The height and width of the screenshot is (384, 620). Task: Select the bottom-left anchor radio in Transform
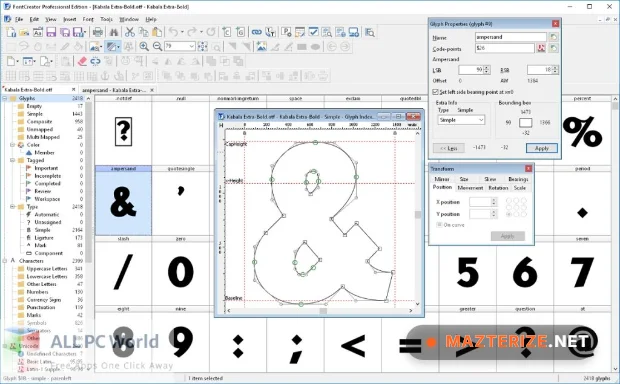coord(509,214)
